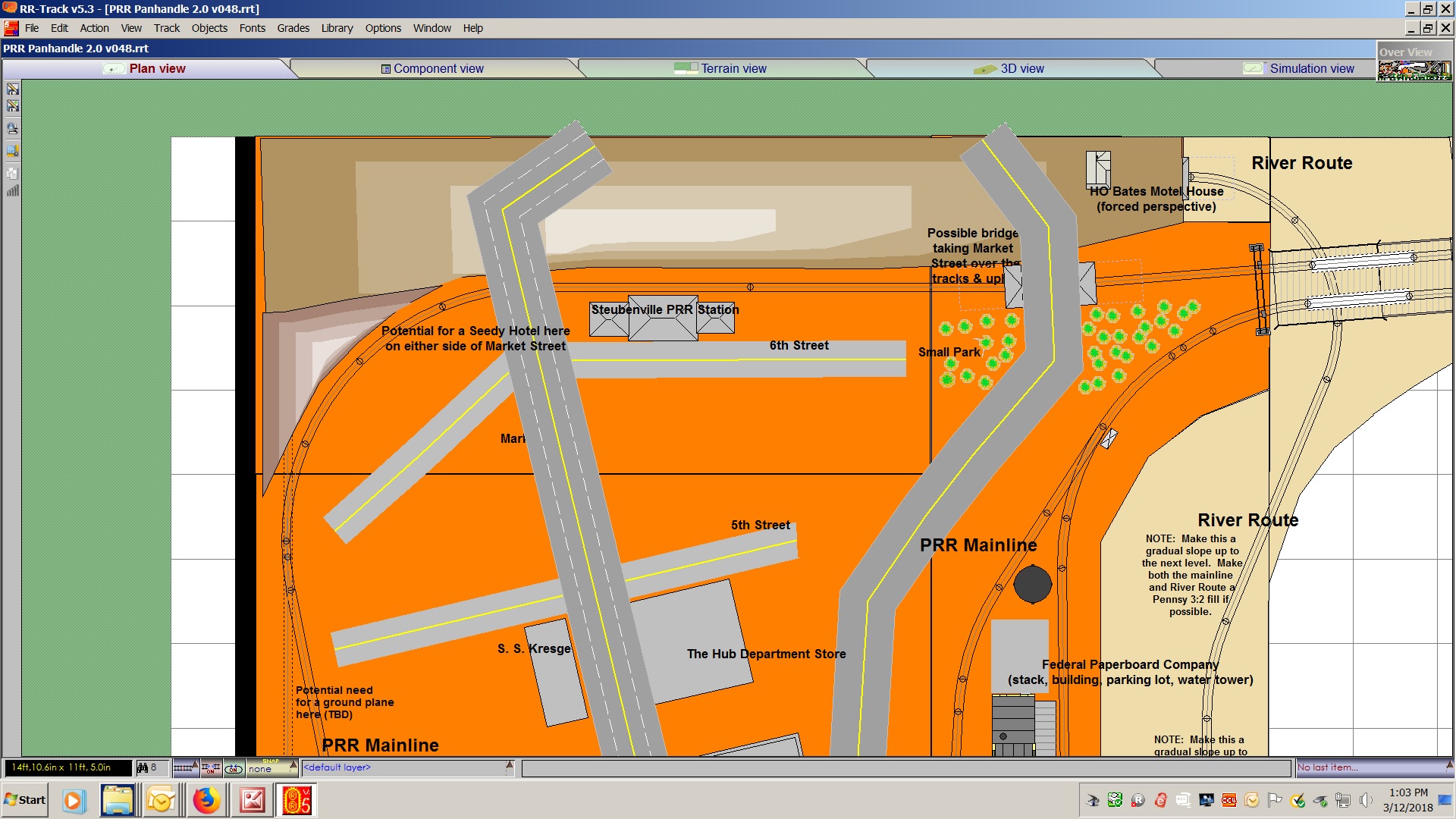1456x819 pixels.
Task: Open the Snap 'none' dropdown
Action: 293,765
